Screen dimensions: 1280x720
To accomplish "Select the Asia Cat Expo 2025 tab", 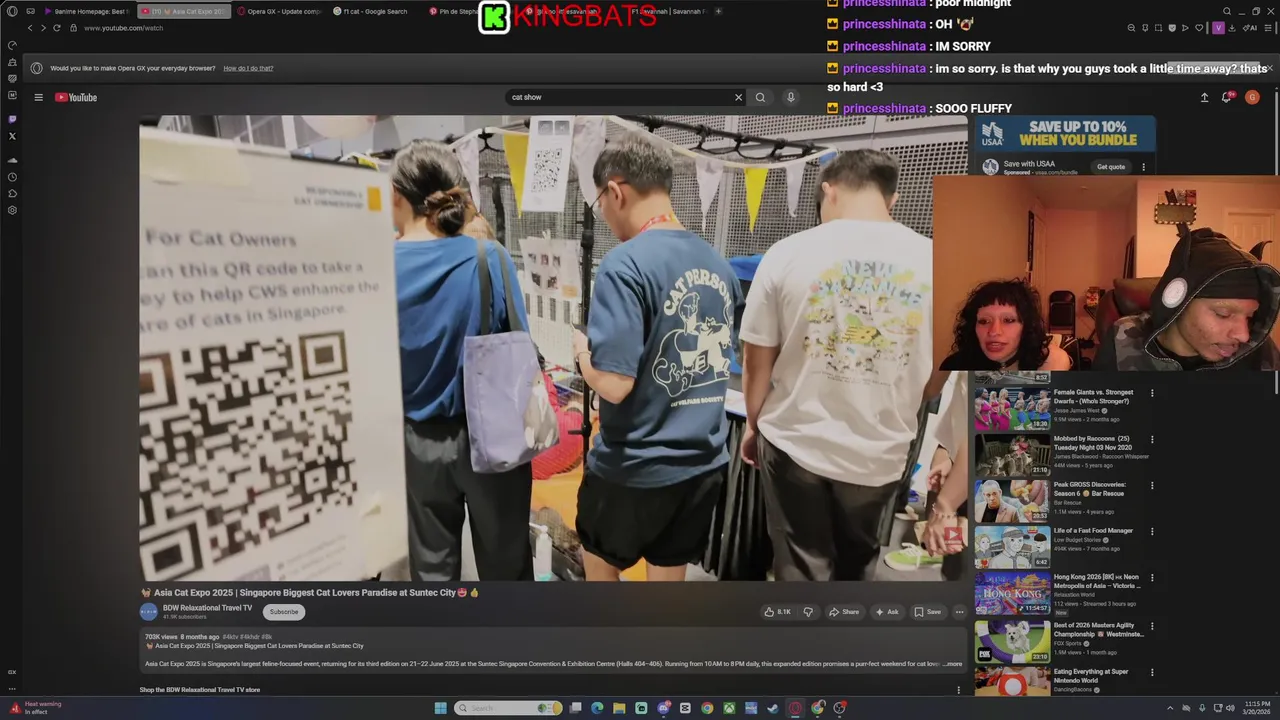I will (186, 11).
